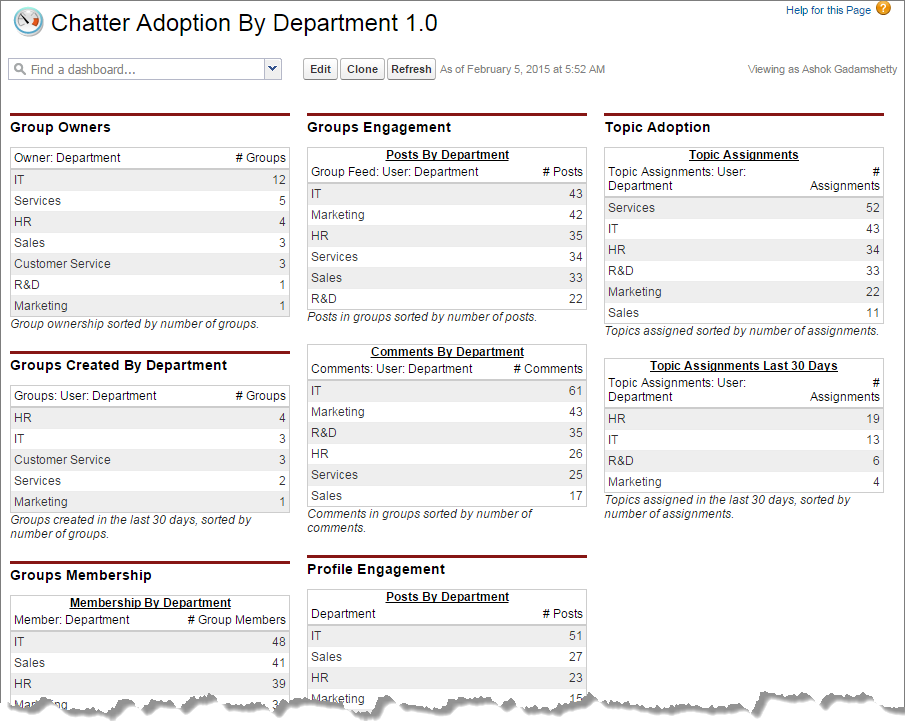Viewport: 905px width, 721px height.
Task: Select "R&D" in the Group Owners table
Action: [x=27, y=285]
